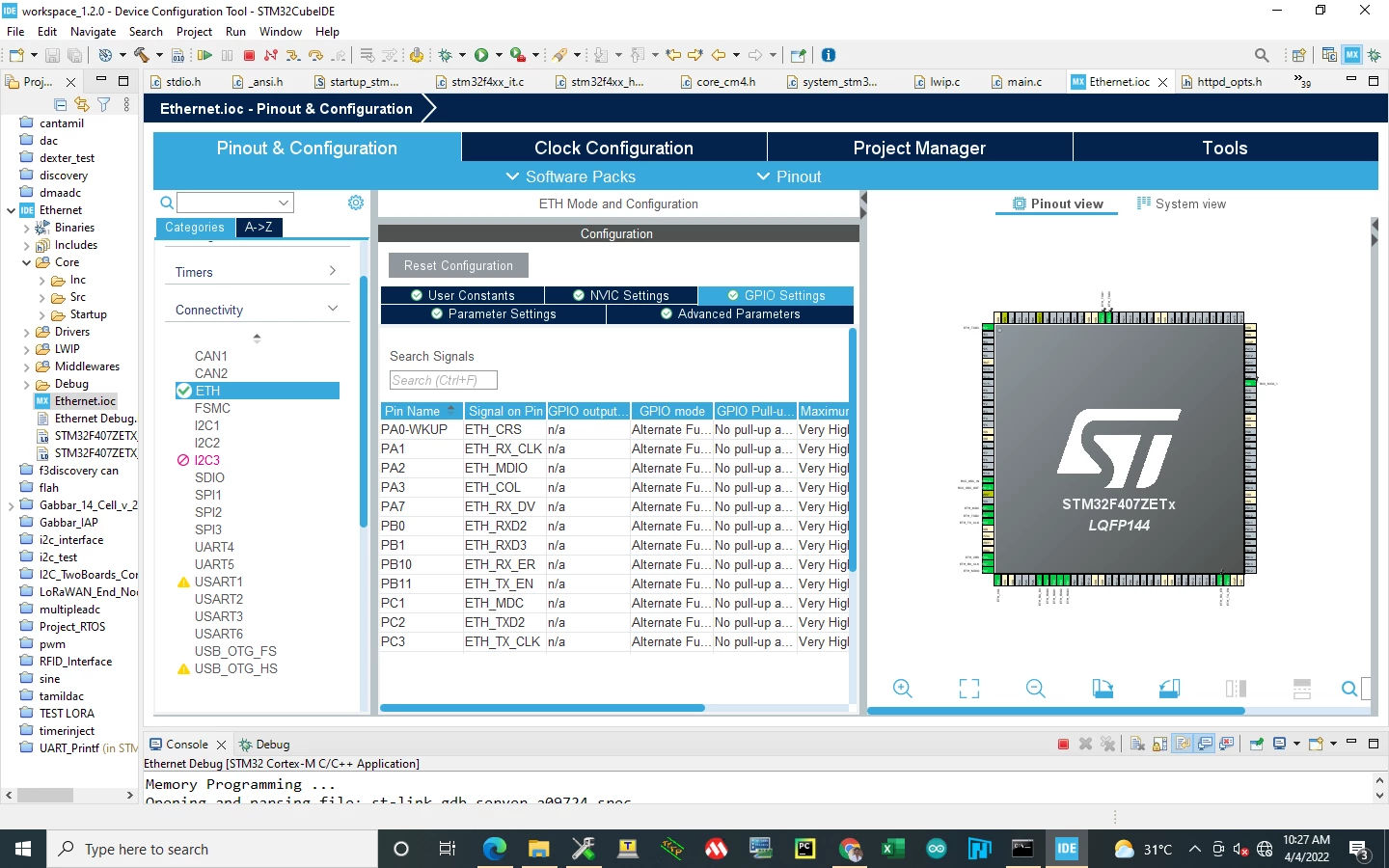Open the Project Manager tab
Image resolution: width=1389 pixels, height=868 pixels.
pos(920,148)
